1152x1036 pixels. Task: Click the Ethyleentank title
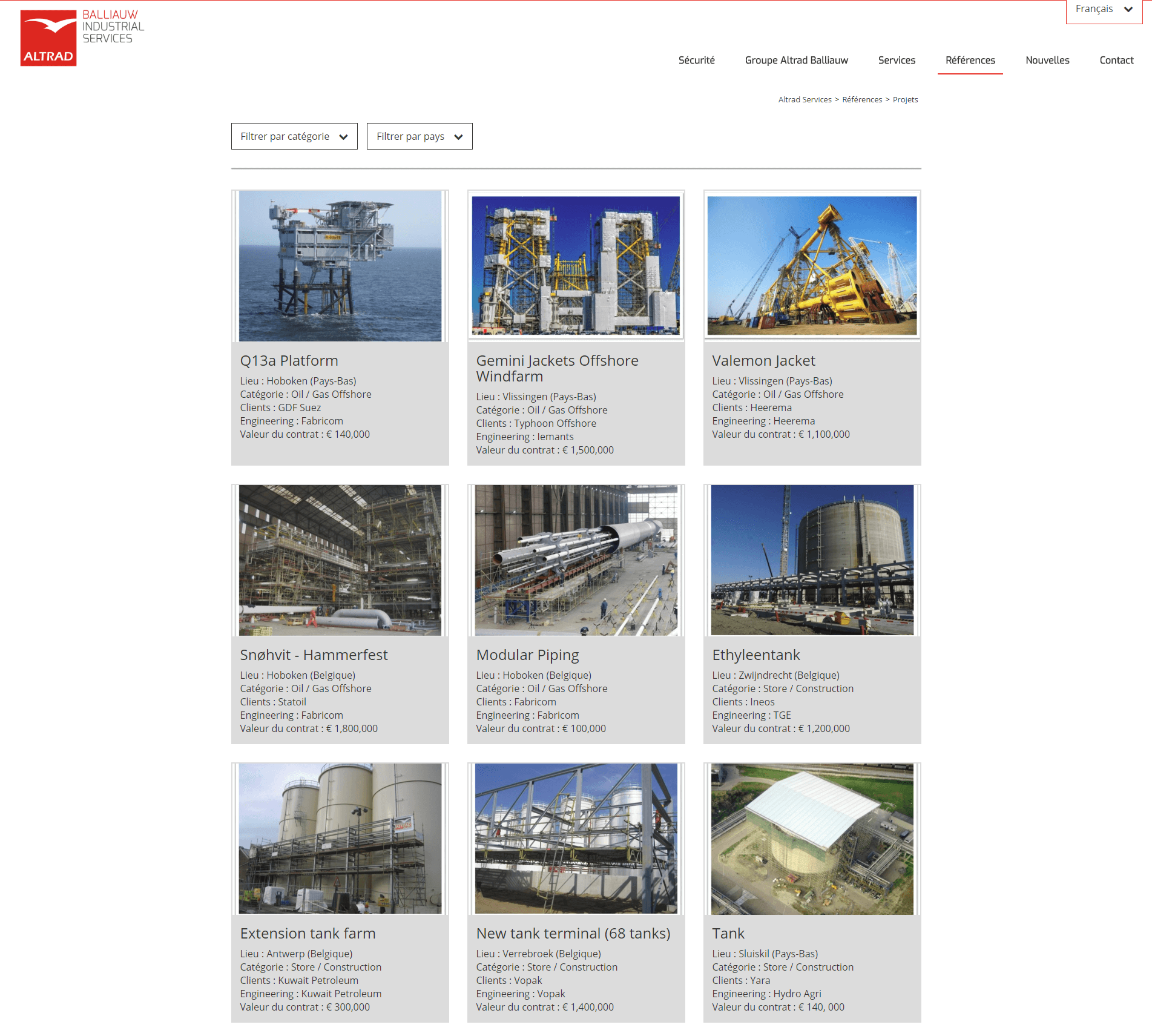755,655
